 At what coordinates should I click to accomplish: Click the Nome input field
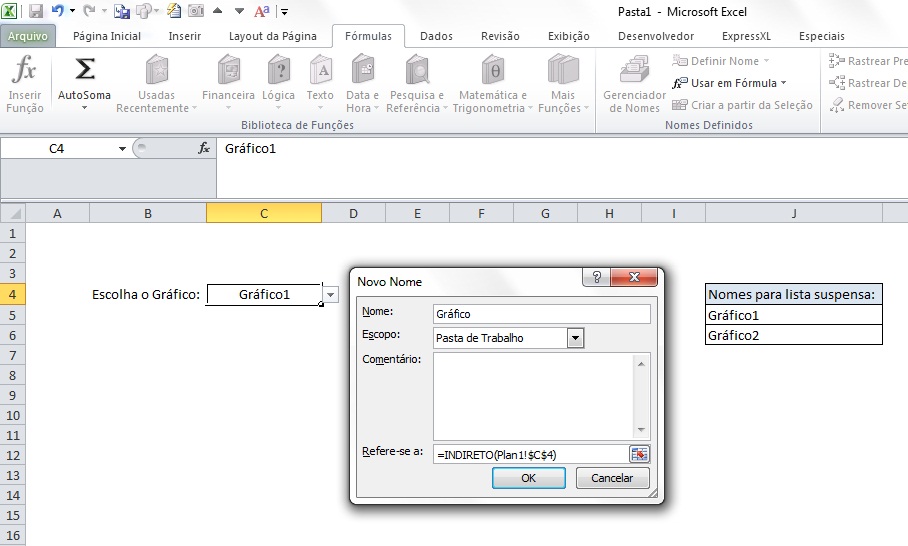541,314
